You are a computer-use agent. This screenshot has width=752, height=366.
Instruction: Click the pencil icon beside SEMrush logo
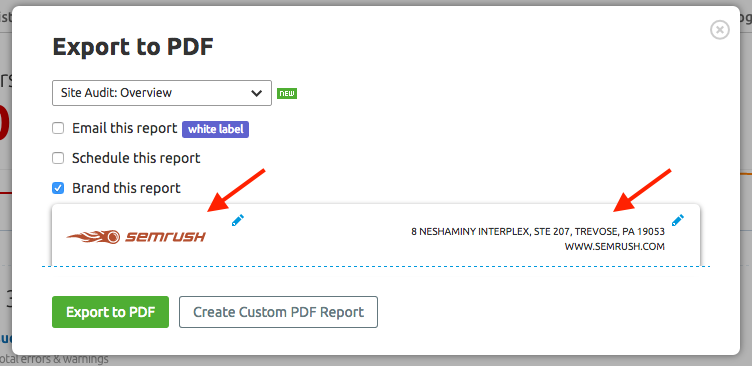coord(238,220)
